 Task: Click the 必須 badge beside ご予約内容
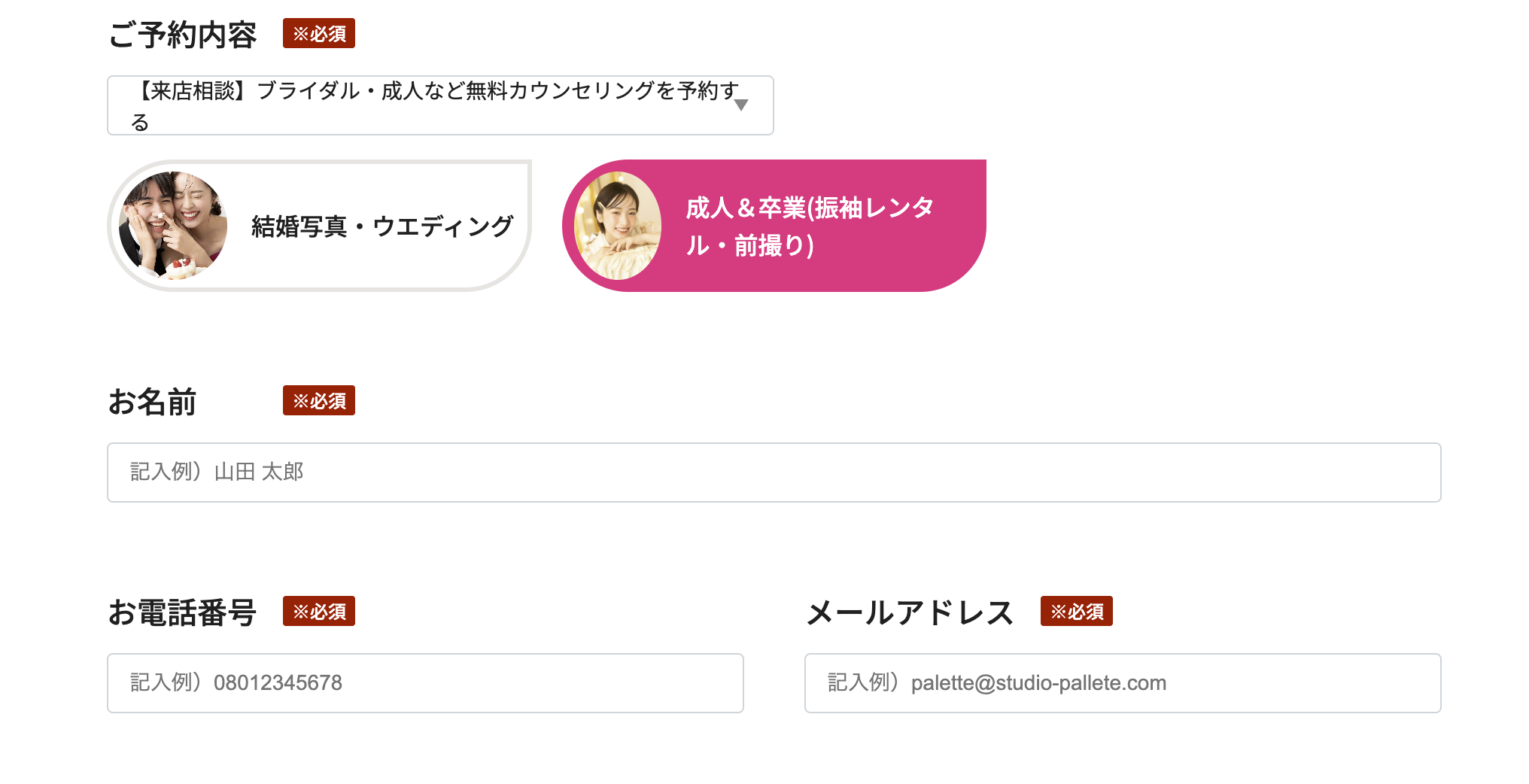tap(319, 34)
